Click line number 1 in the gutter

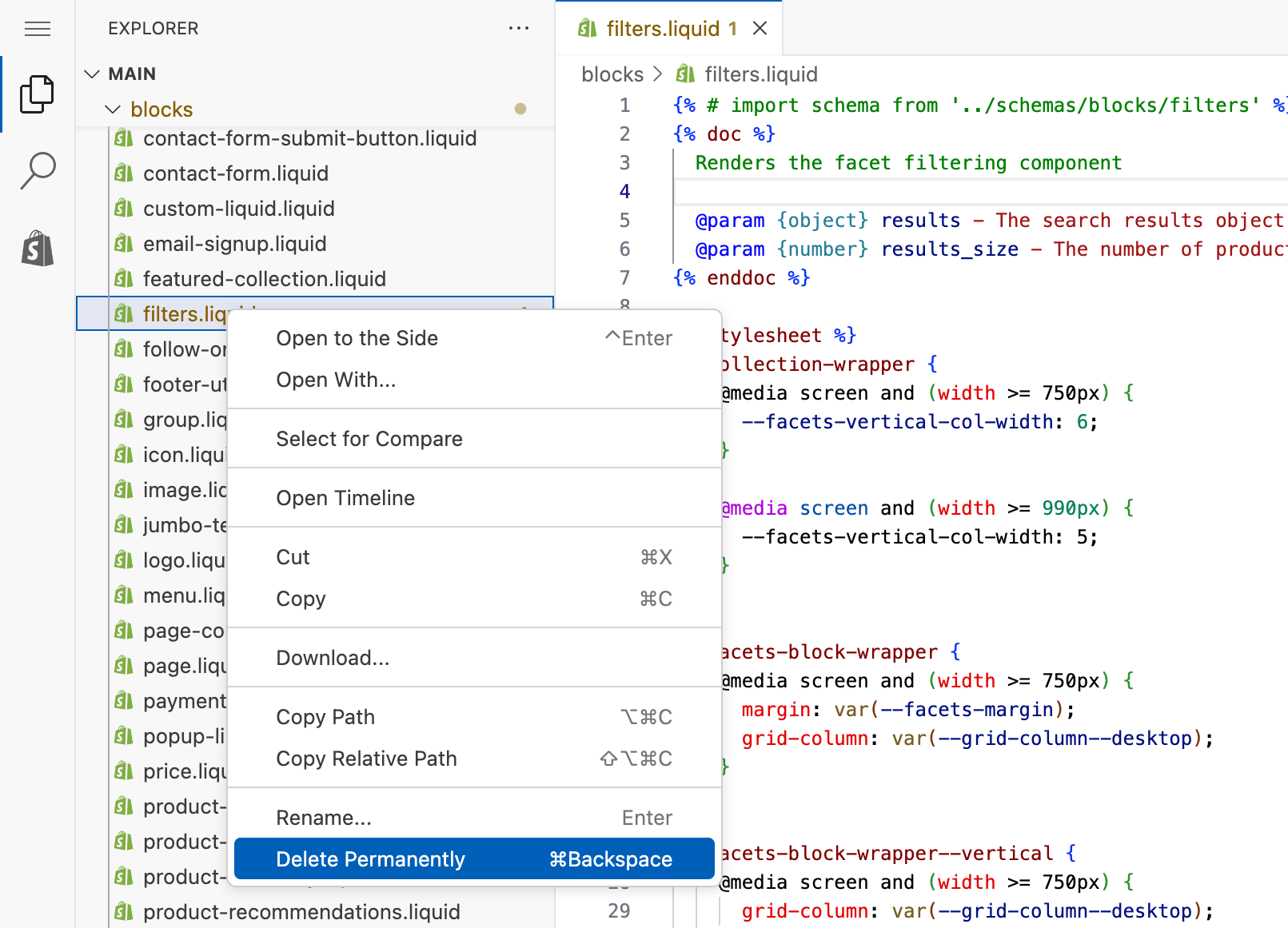click(624, 105)
